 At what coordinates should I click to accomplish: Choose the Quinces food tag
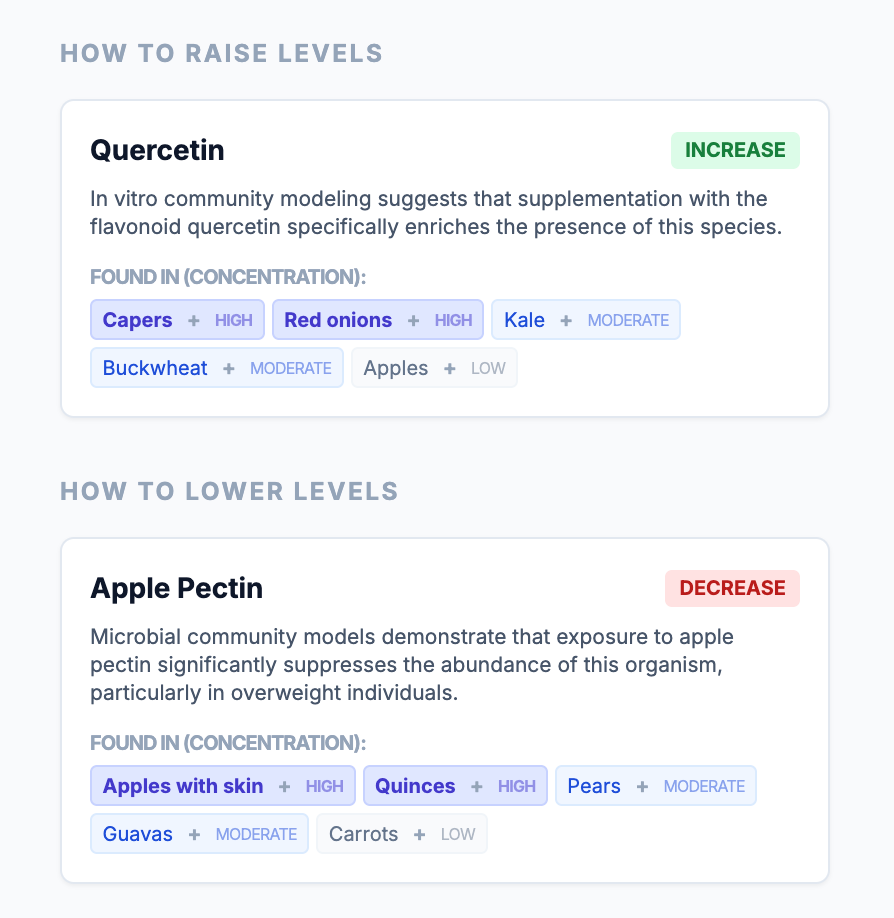pyautogui.click(x=415, y=787)
